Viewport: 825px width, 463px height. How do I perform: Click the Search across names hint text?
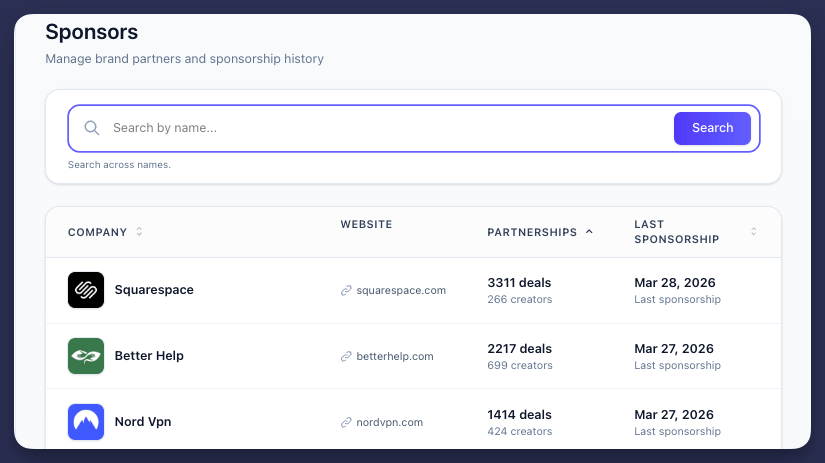click(119, 165)
